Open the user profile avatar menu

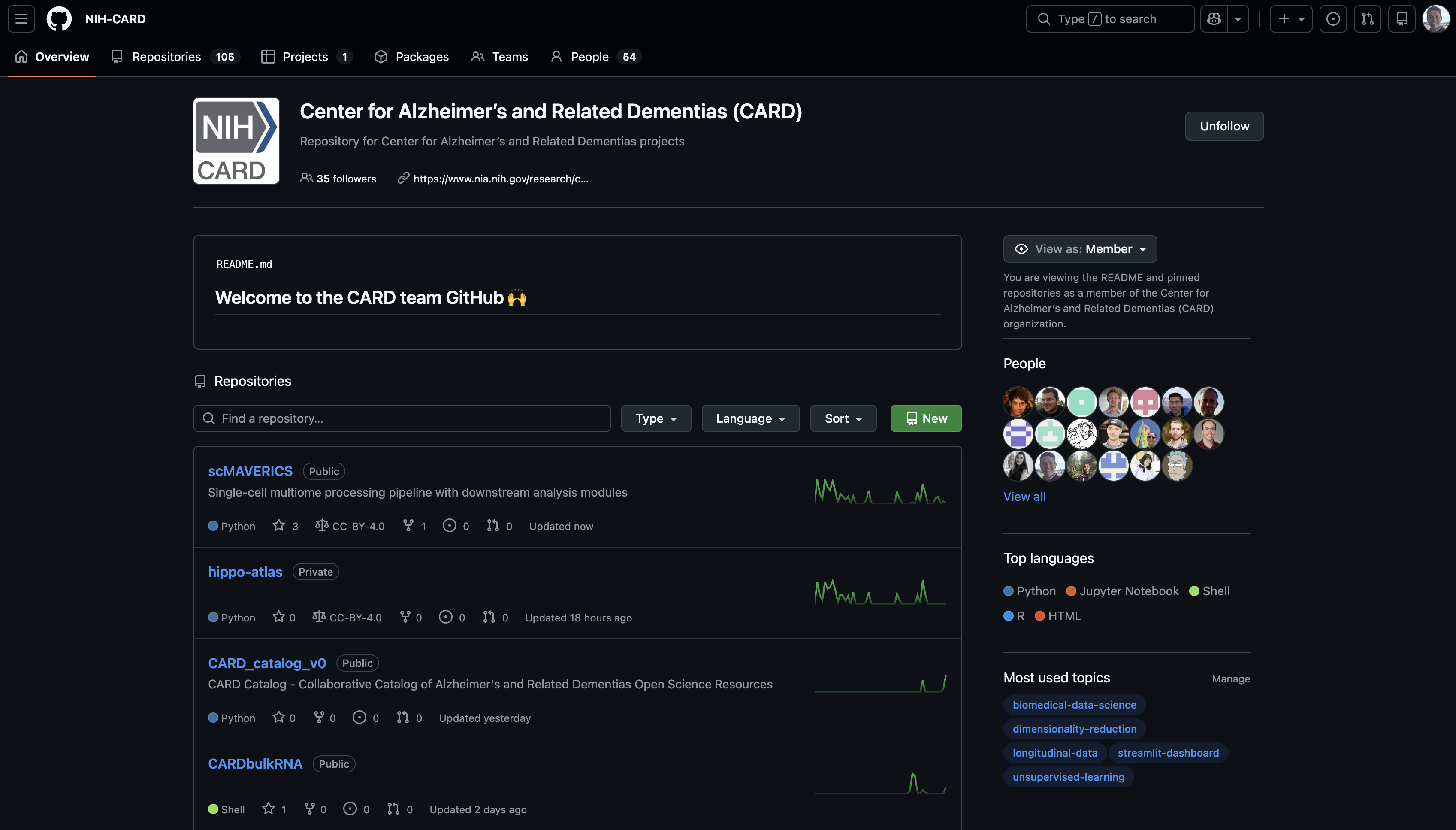coord(1435,19)
